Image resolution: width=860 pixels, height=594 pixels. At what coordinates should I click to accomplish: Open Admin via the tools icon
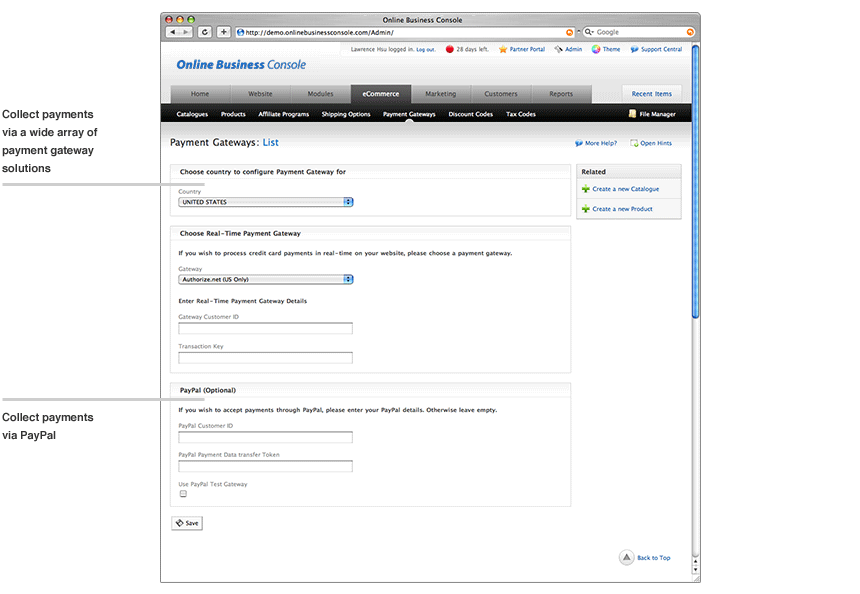(559, 49)
